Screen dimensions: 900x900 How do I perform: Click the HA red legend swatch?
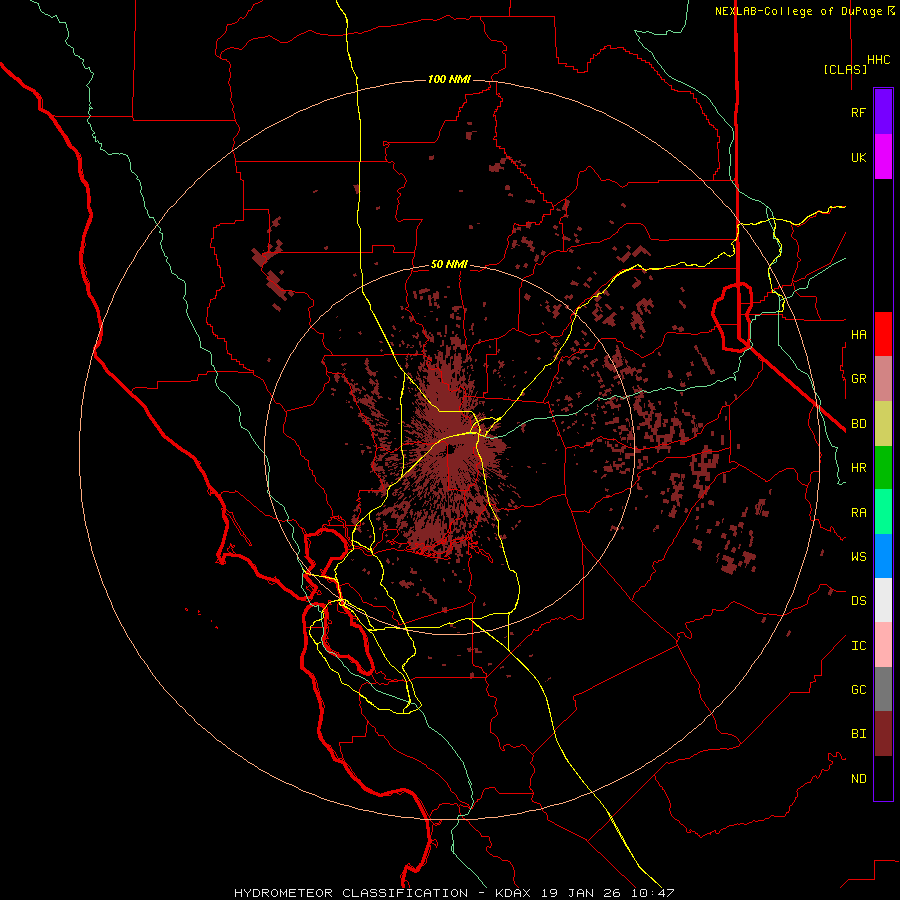[883, 334]
